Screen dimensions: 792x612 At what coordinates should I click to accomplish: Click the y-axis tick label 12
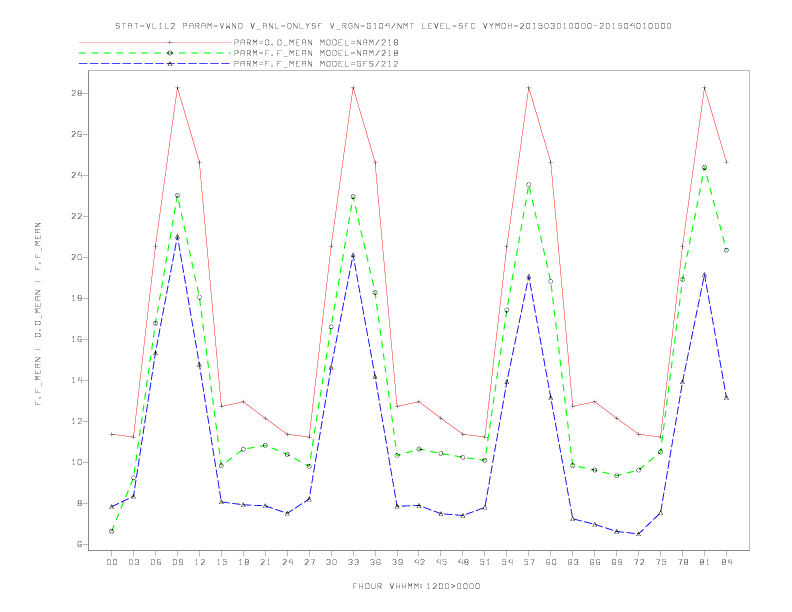coord(77,421)
